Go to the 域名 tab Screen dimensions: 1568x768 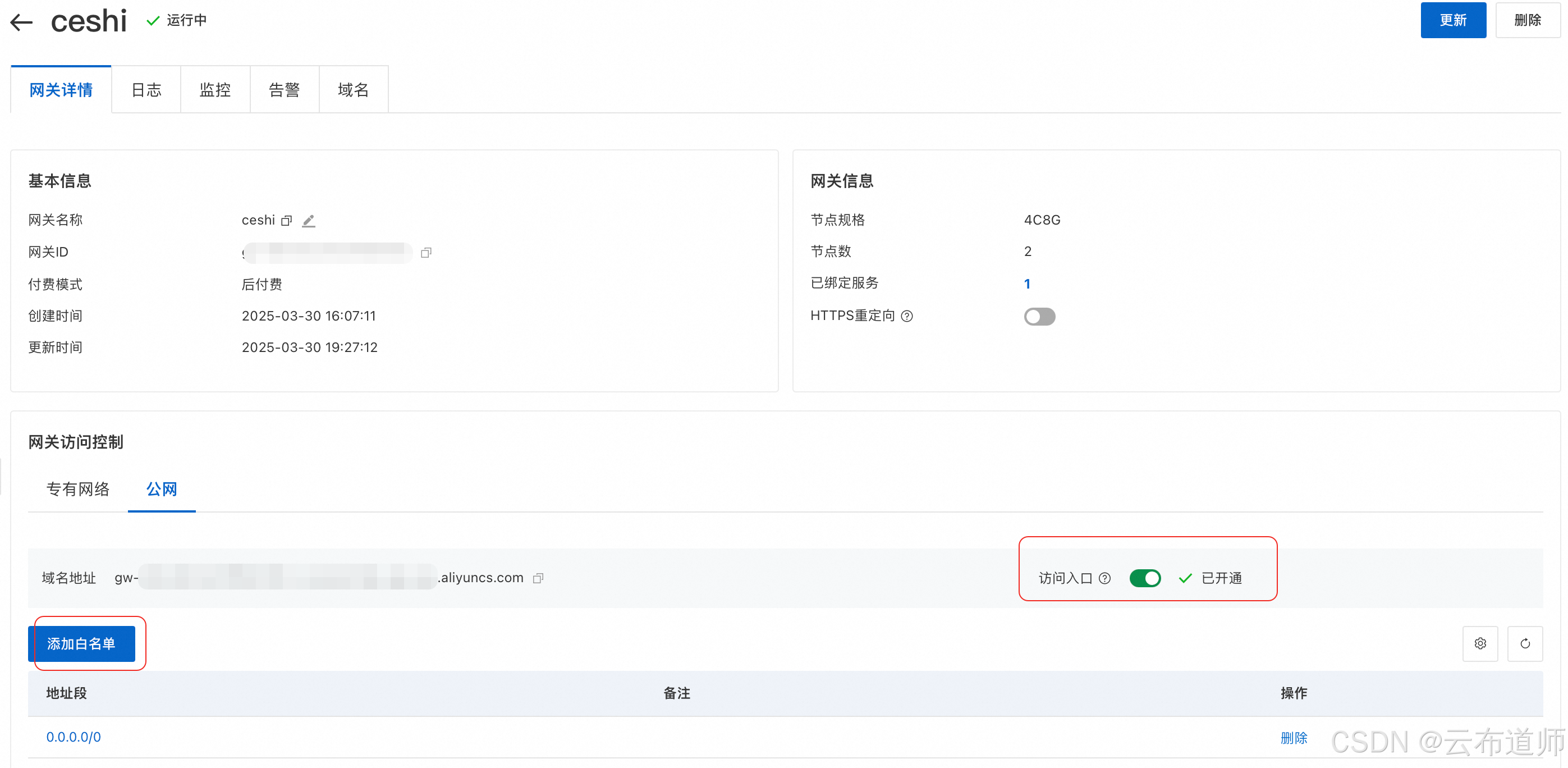coord(353,90)
